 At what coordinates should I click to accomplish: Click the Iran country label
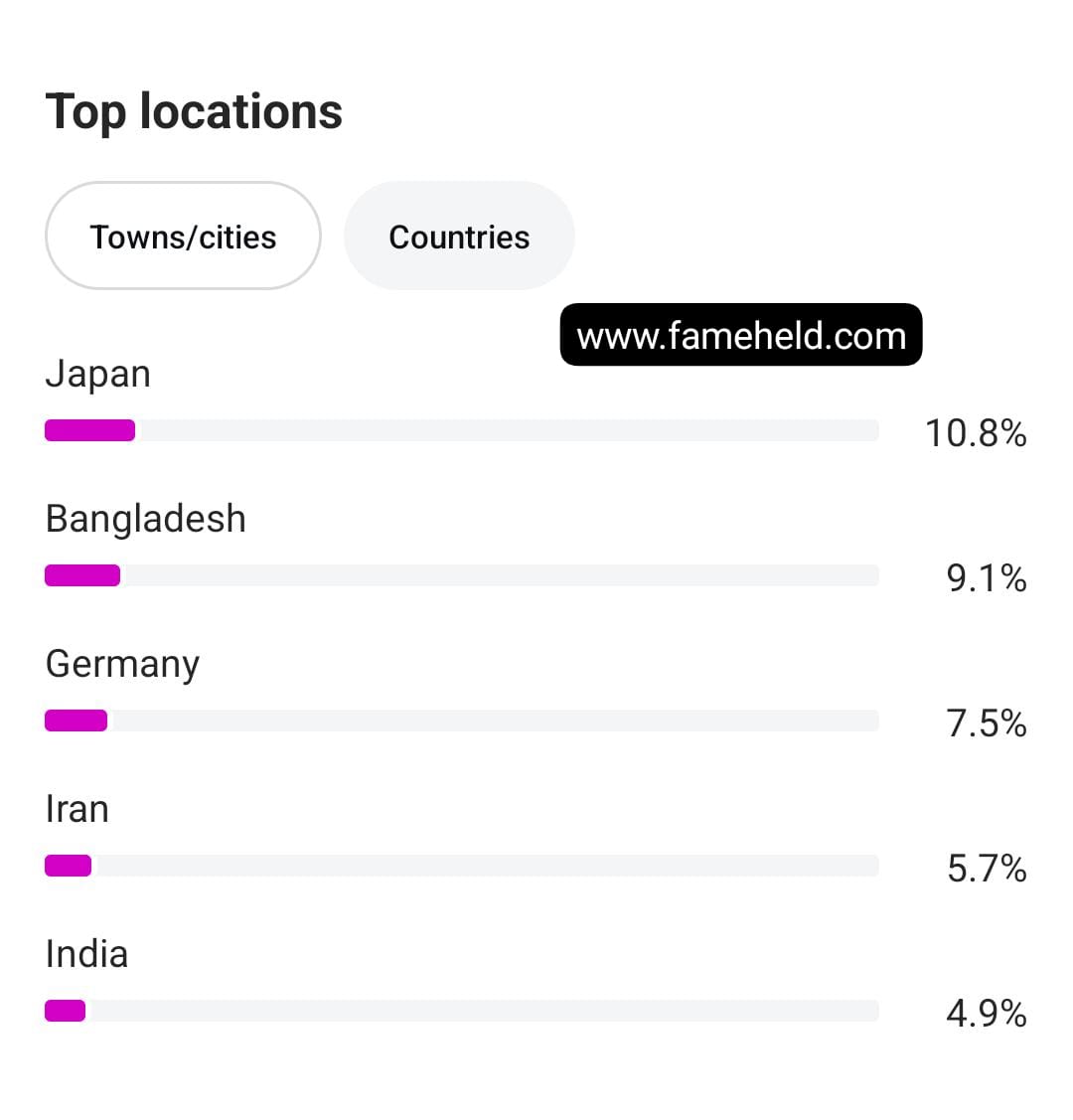[77, 809]
